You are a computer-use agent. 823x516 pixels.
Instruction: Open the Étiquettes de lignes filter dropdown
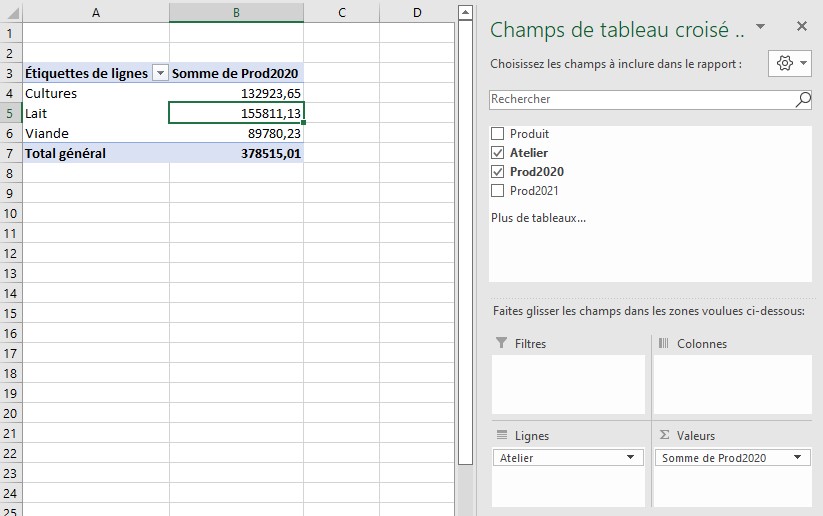(160, 73)
